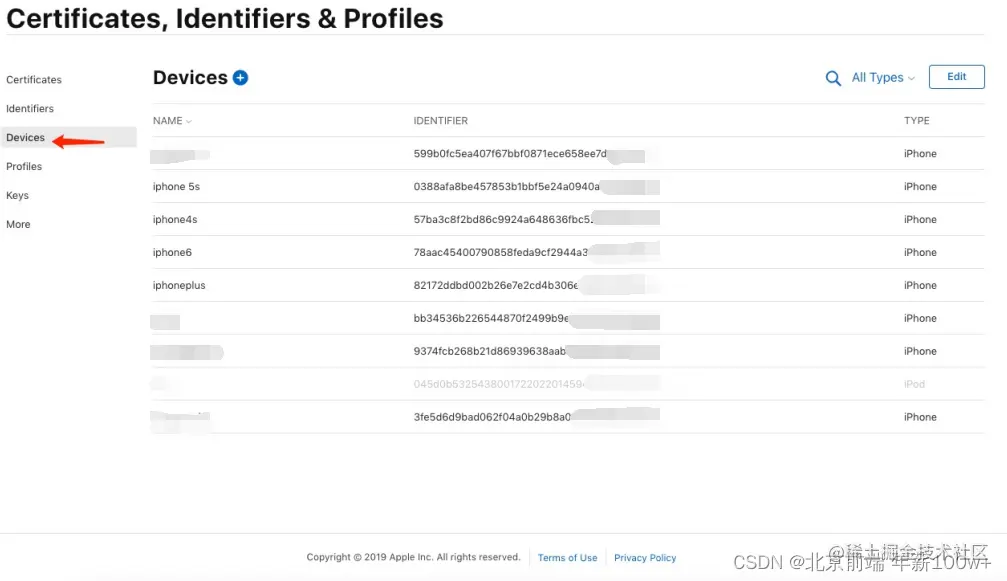Go to the Profiles section
Viewport: 1007px width, 581px height.
point(24,166)
